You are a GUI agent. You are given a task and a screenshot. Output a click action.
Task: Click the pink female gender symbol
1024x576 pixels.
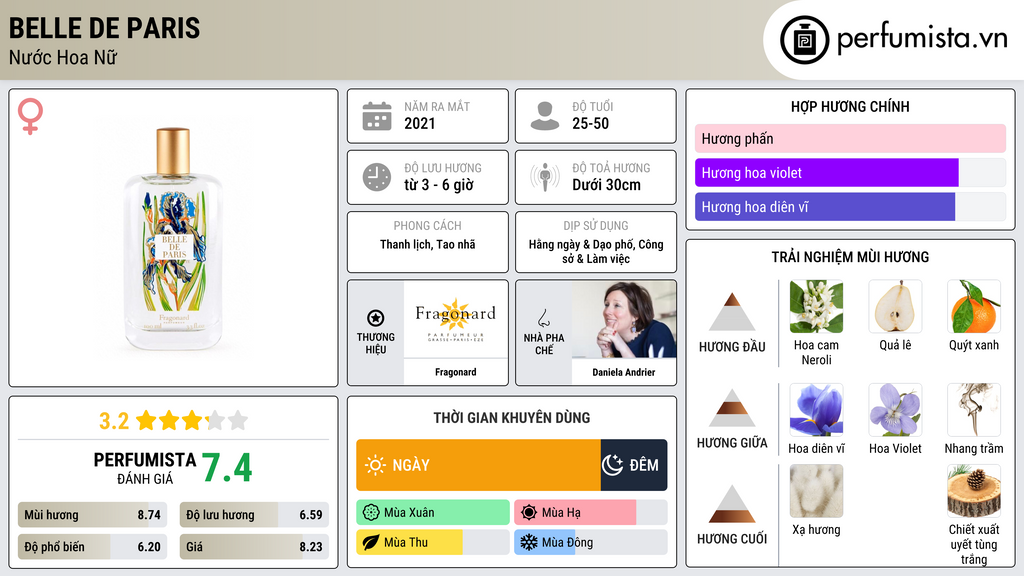point(30,116)
